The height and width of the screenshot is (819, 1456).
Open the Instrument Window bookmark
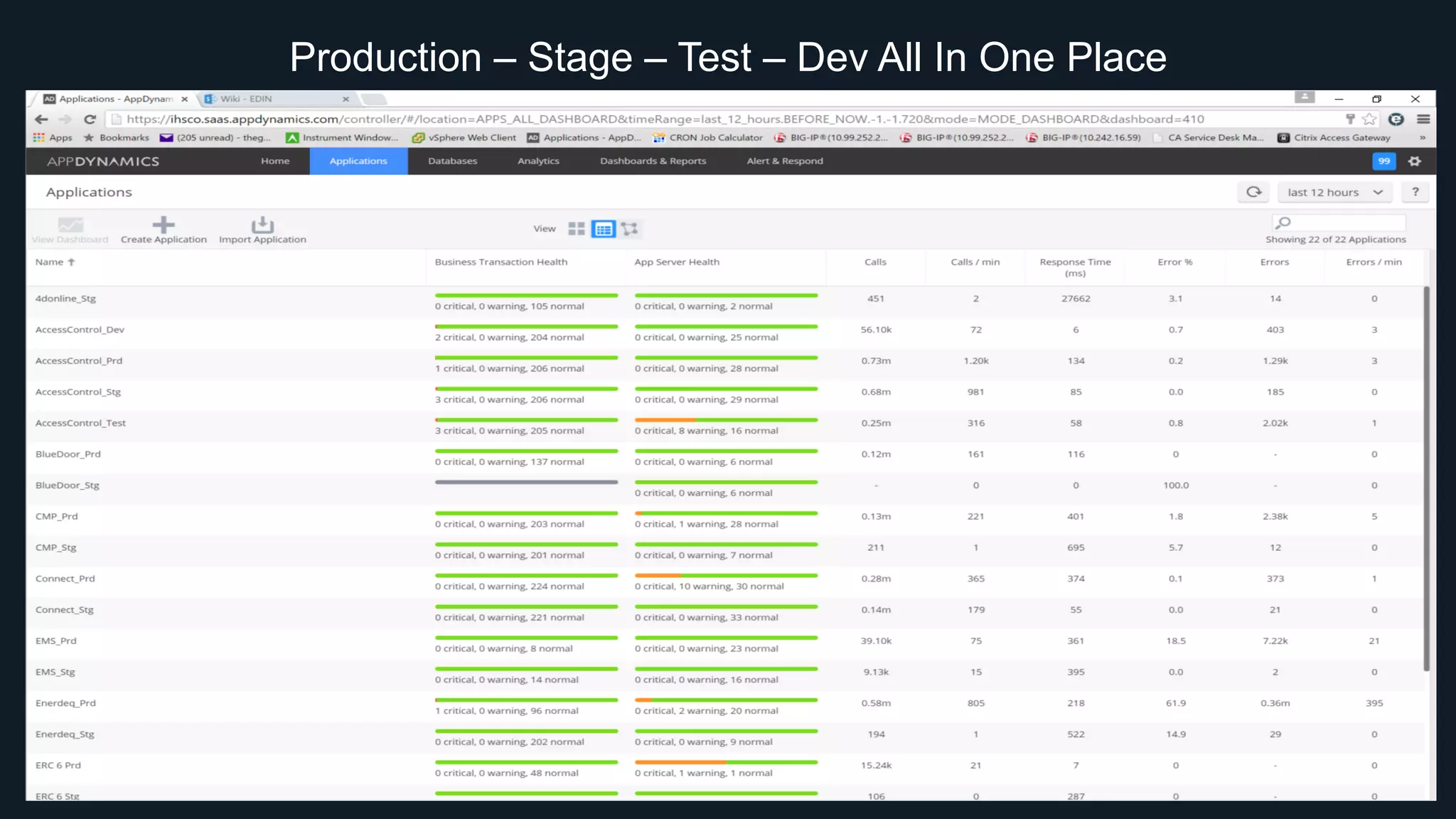pos(342,138)
